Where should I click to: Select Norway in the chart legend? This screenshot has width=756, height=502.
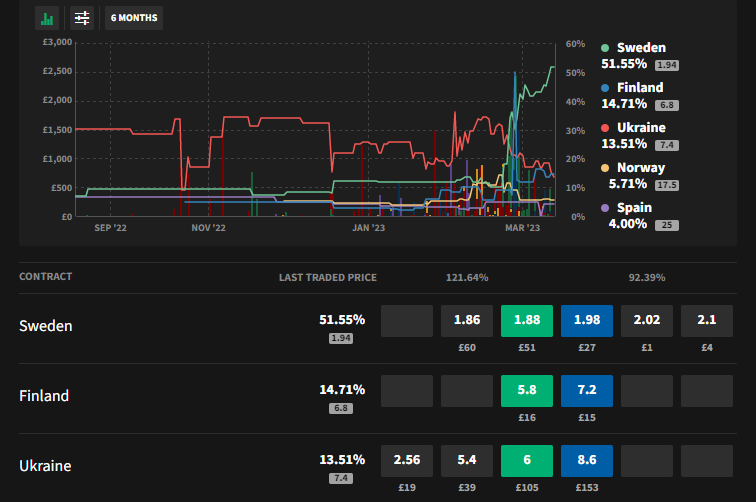tap(641, 168)
